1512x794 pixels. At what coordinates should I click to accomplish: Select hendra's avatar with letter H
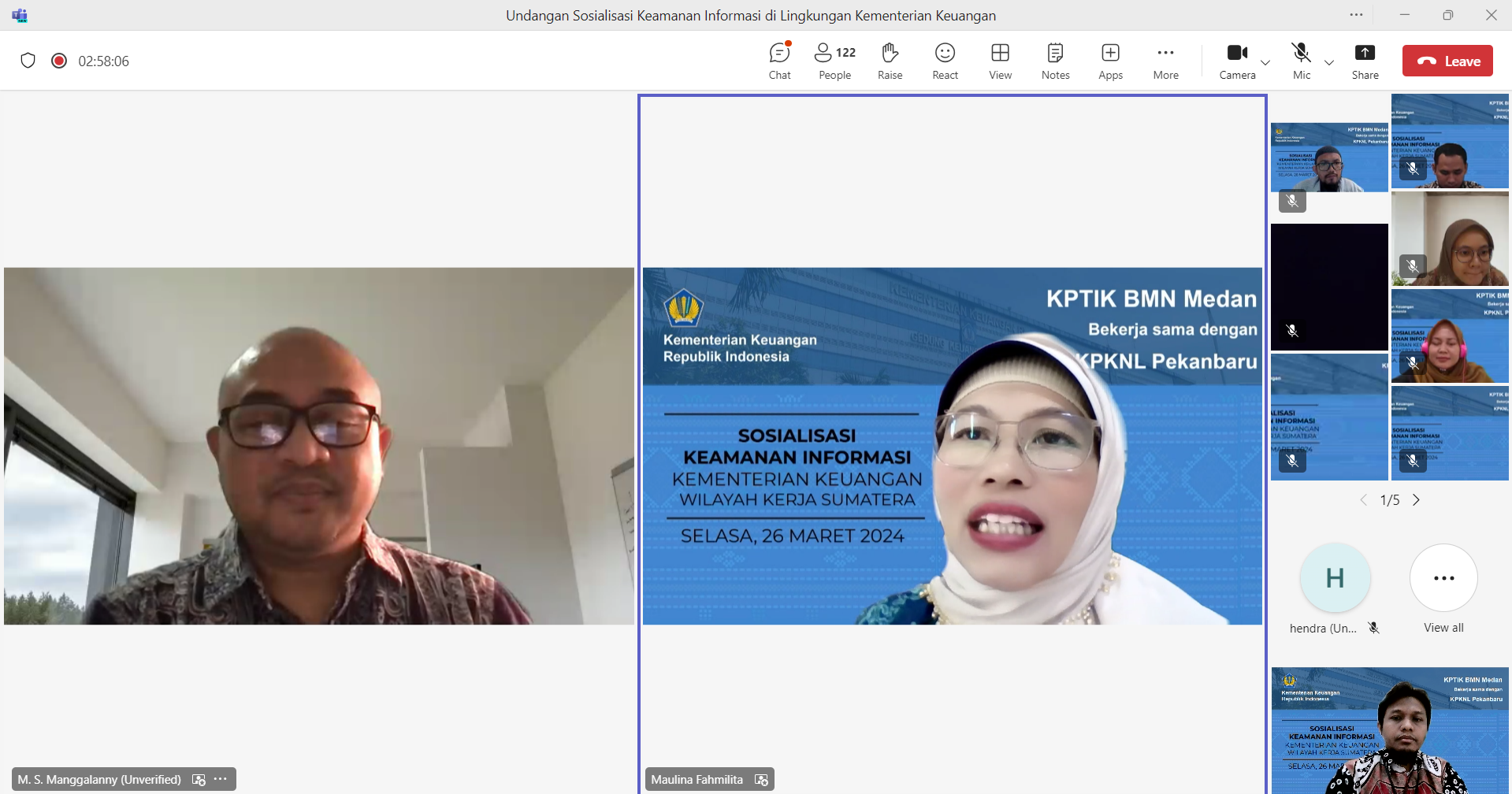tap(1335, 578)
